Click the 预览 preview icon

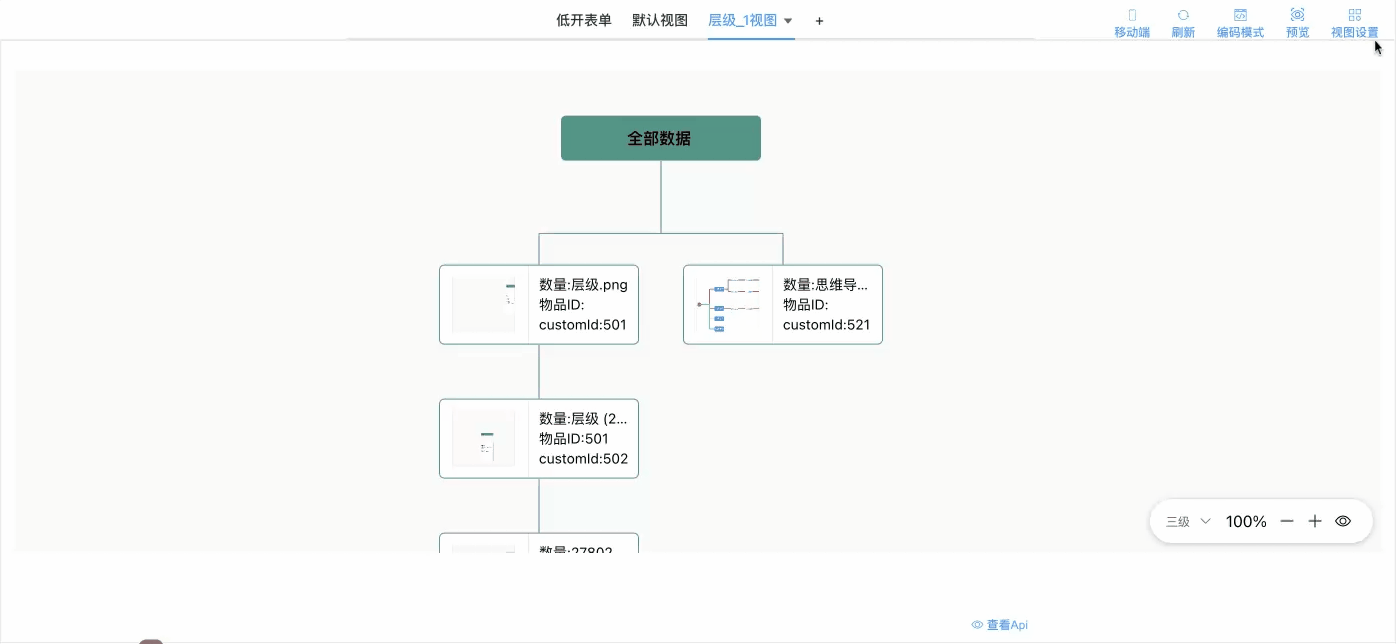coord(1297,16)
